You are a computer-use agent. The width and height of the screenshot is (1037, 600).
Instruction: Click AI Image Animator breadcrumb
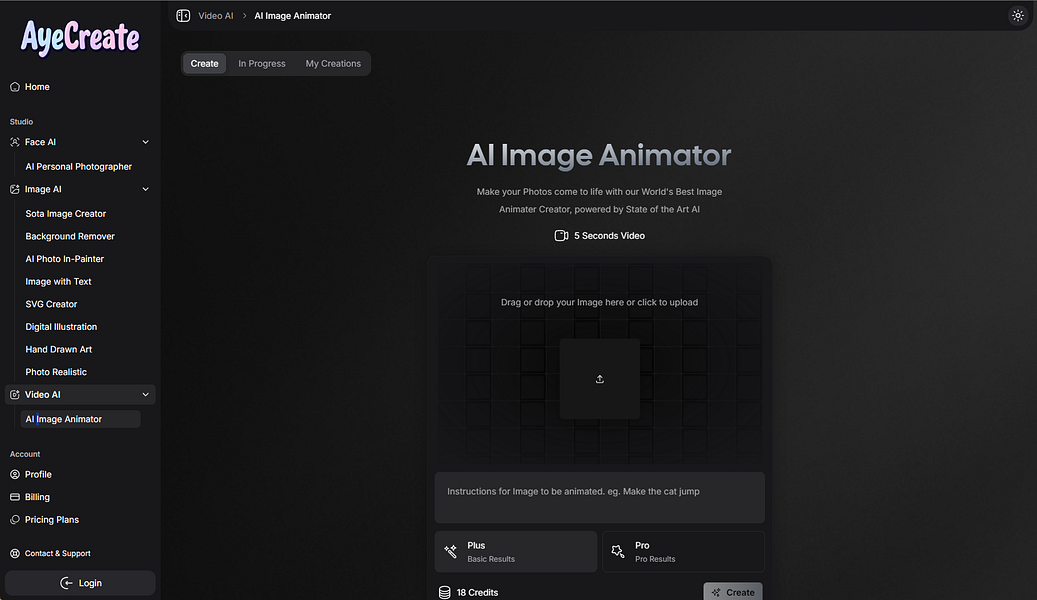click(x=293, y=16)
